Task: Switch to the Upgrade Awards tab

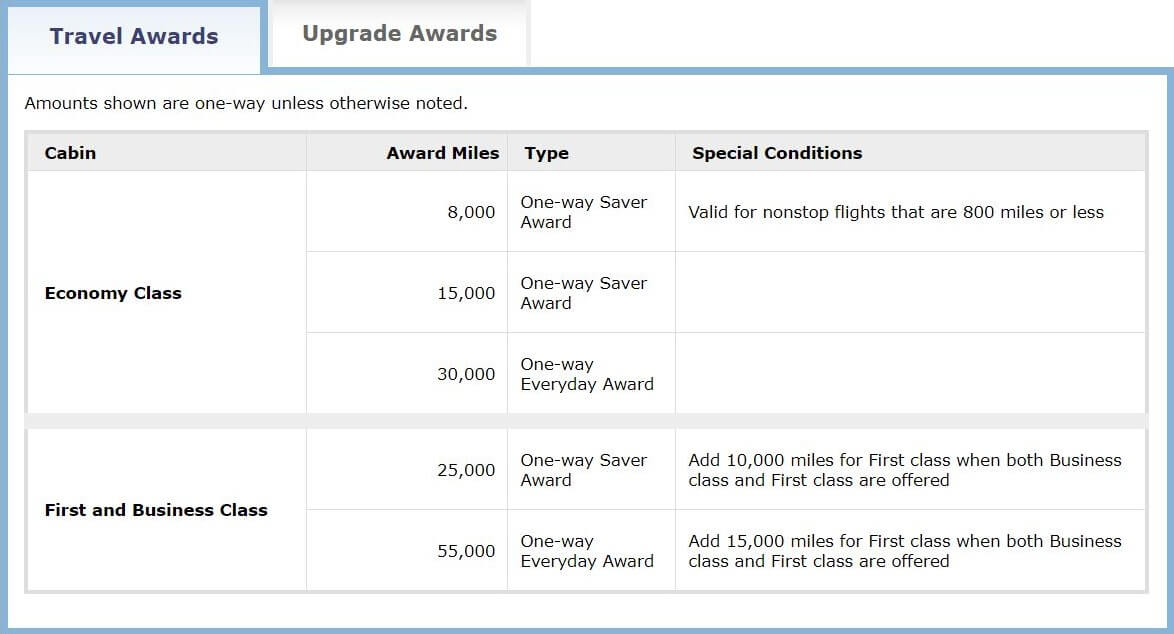Action: 399,33
